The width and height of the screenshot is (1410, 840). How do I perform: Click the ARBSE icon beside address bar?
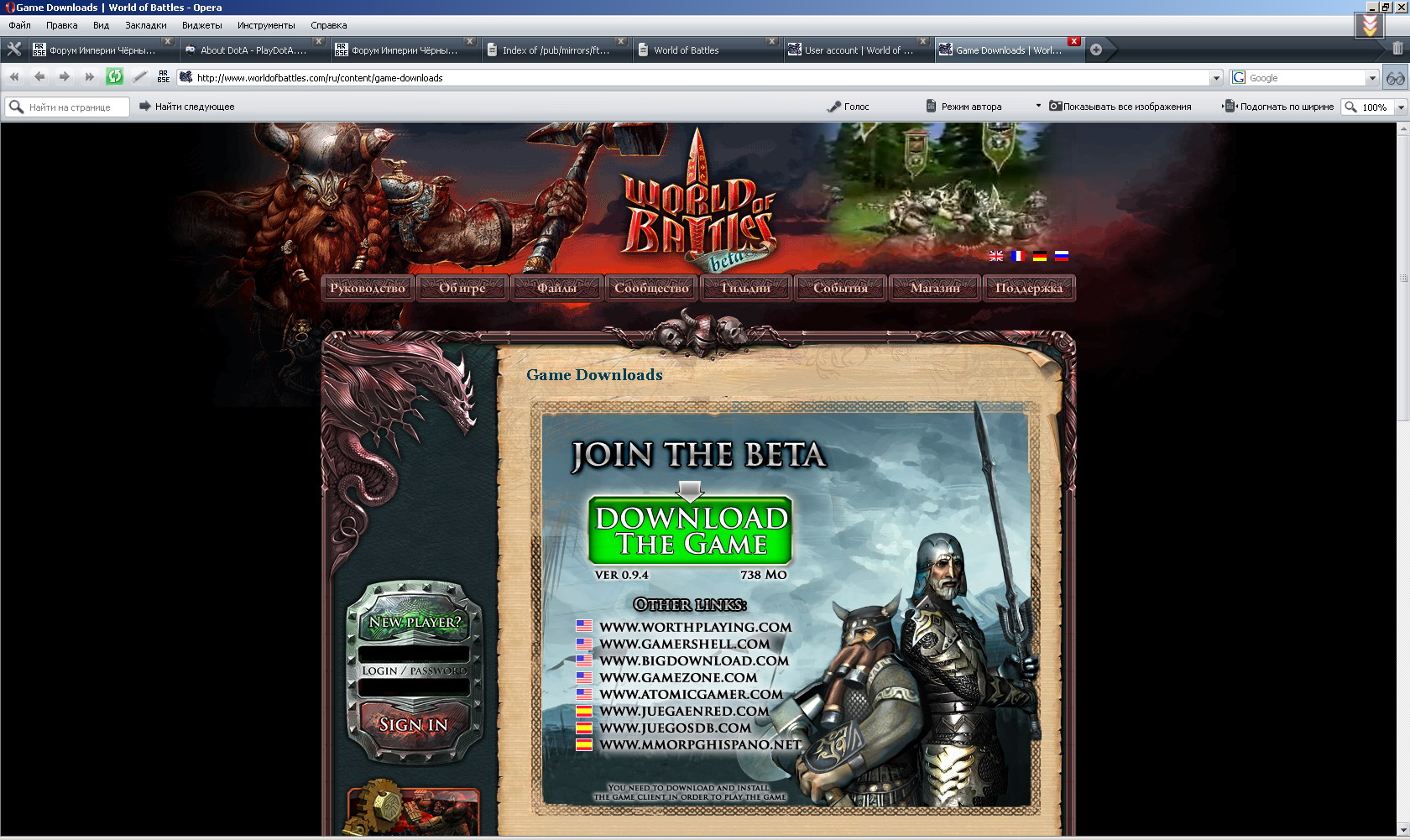164,77
